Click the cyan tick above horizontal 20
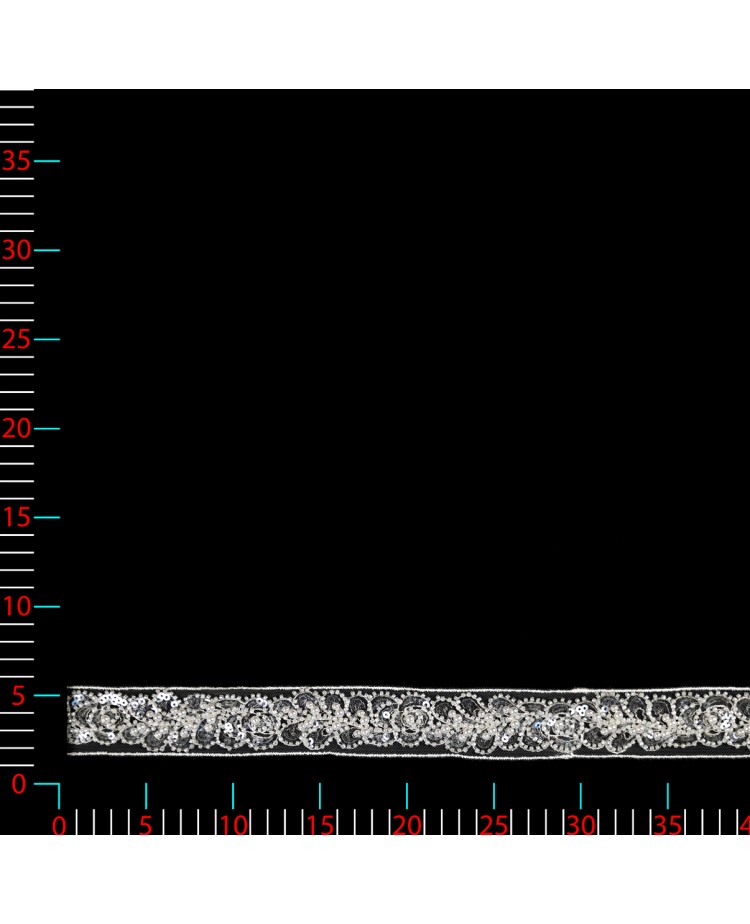The width and height of the screenshot is (750, 924). 407,796
